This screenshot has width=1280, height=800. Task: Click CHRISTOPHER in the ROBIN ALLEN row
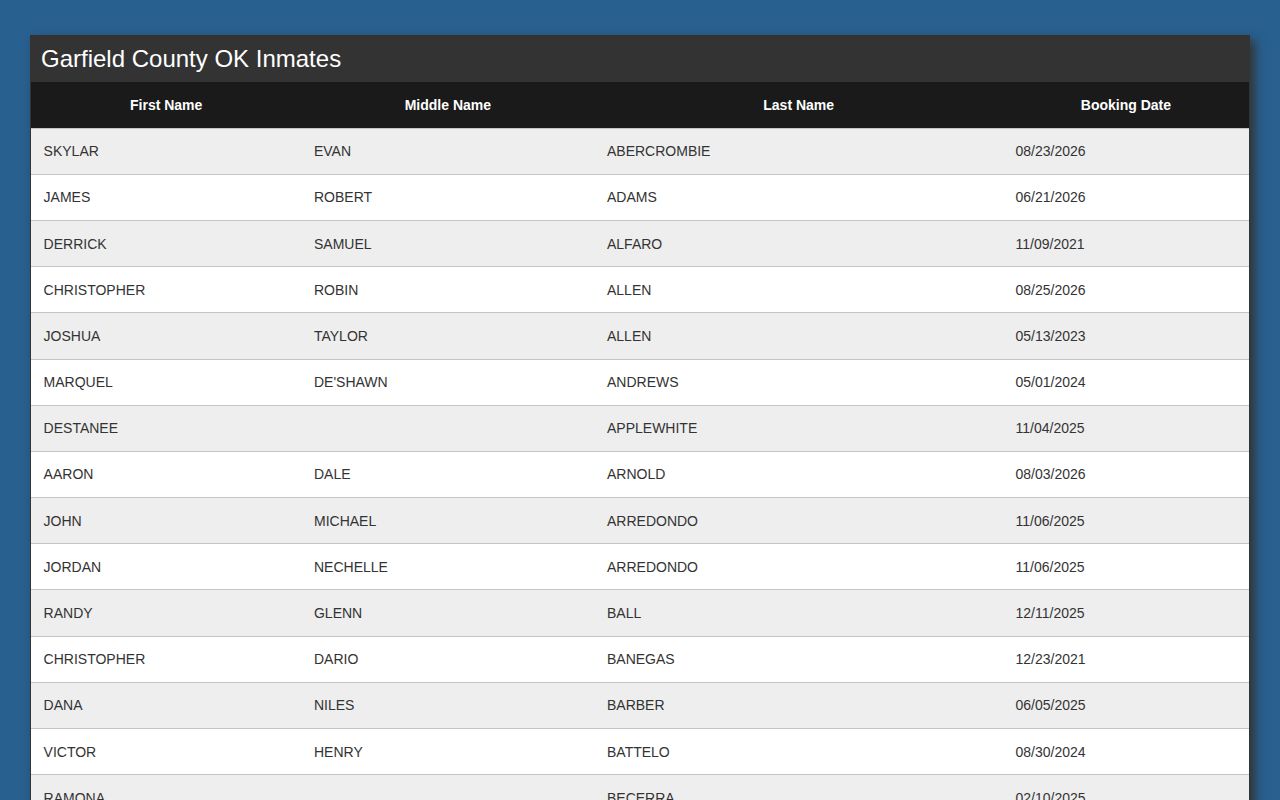tap(94, 290)
